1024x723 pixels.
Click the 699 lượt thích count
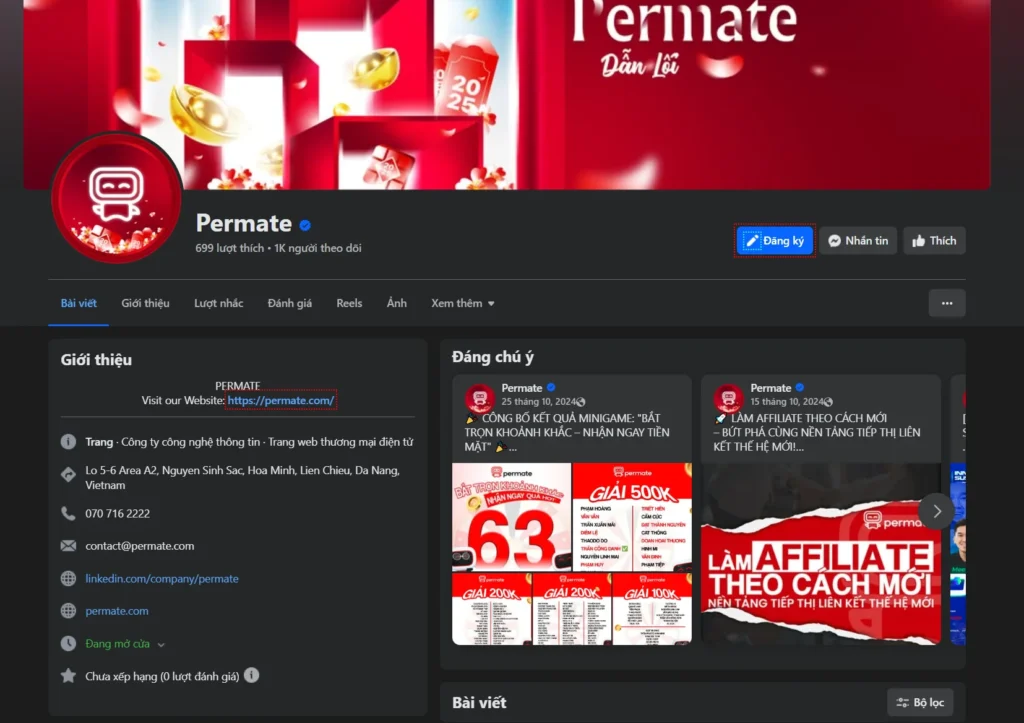click(230, 248)
